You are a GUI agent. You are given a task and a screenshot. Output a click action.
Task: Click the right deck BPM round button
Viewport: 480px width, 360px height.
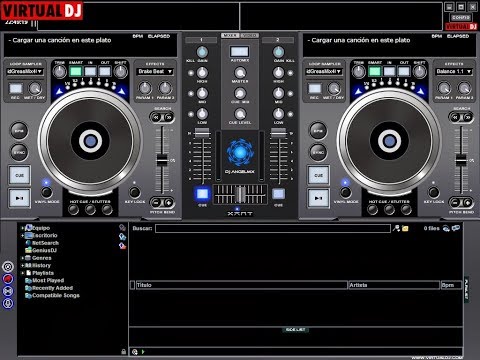[318, 131]
